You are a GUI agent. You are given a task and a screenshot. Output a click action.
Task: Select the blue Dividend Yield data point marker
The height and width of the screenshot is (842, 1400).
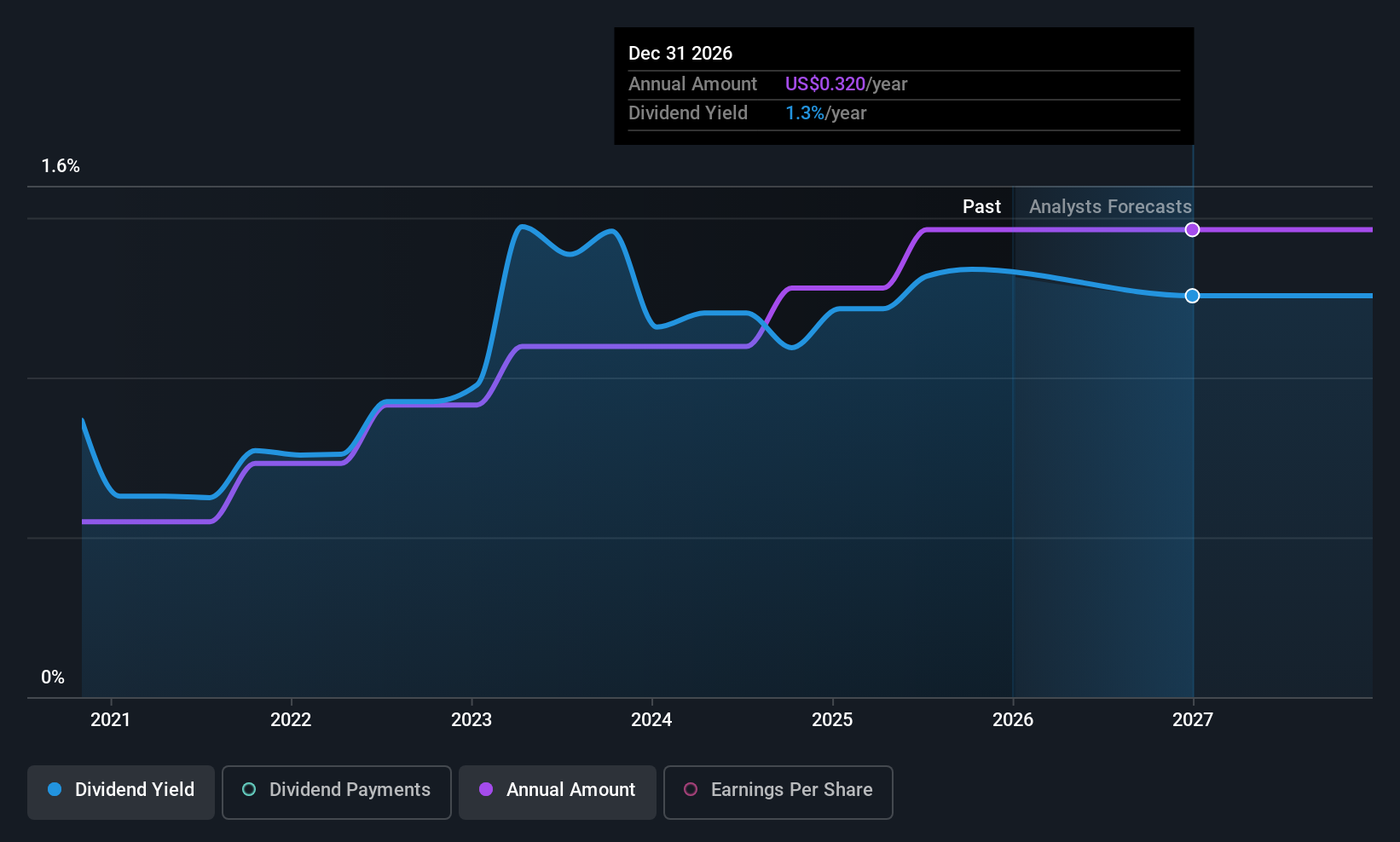click(x=1193, y=296)
